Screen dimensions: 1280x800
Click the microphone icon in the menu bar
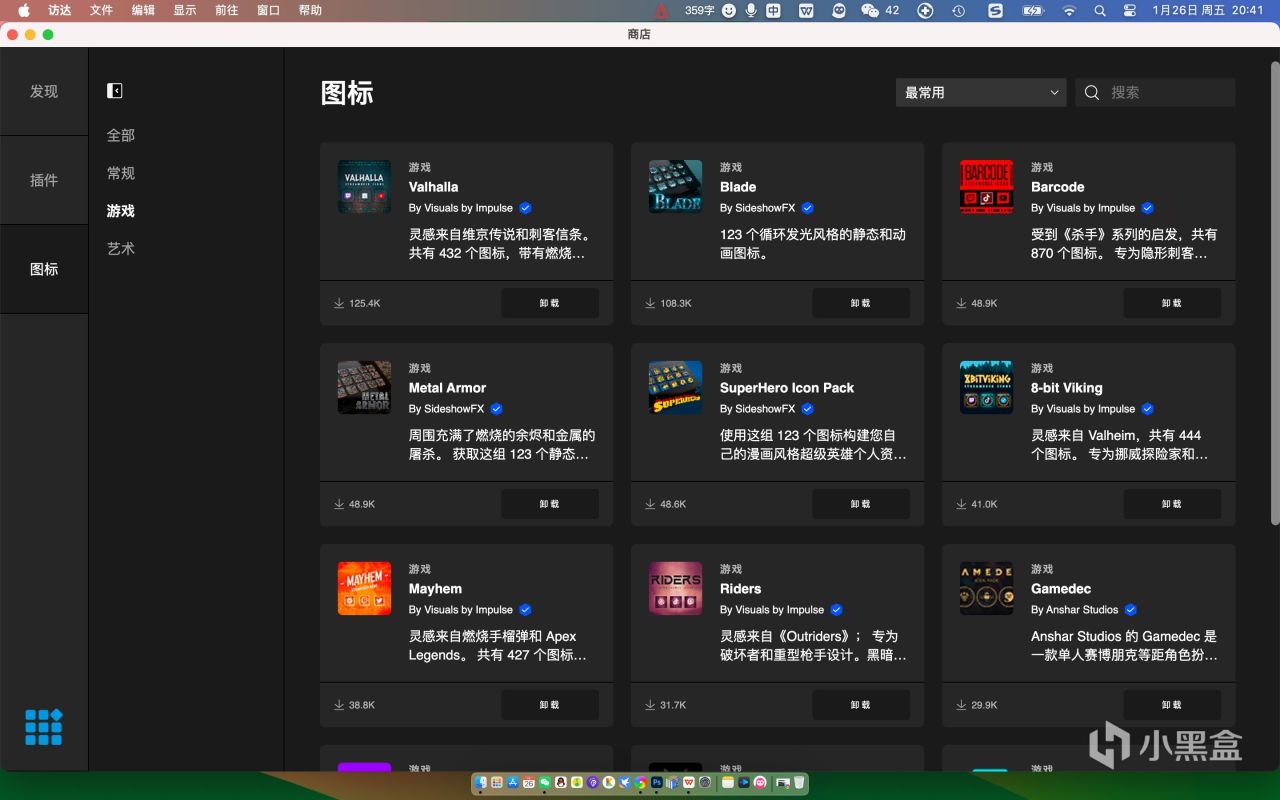(x=751, y=10)
